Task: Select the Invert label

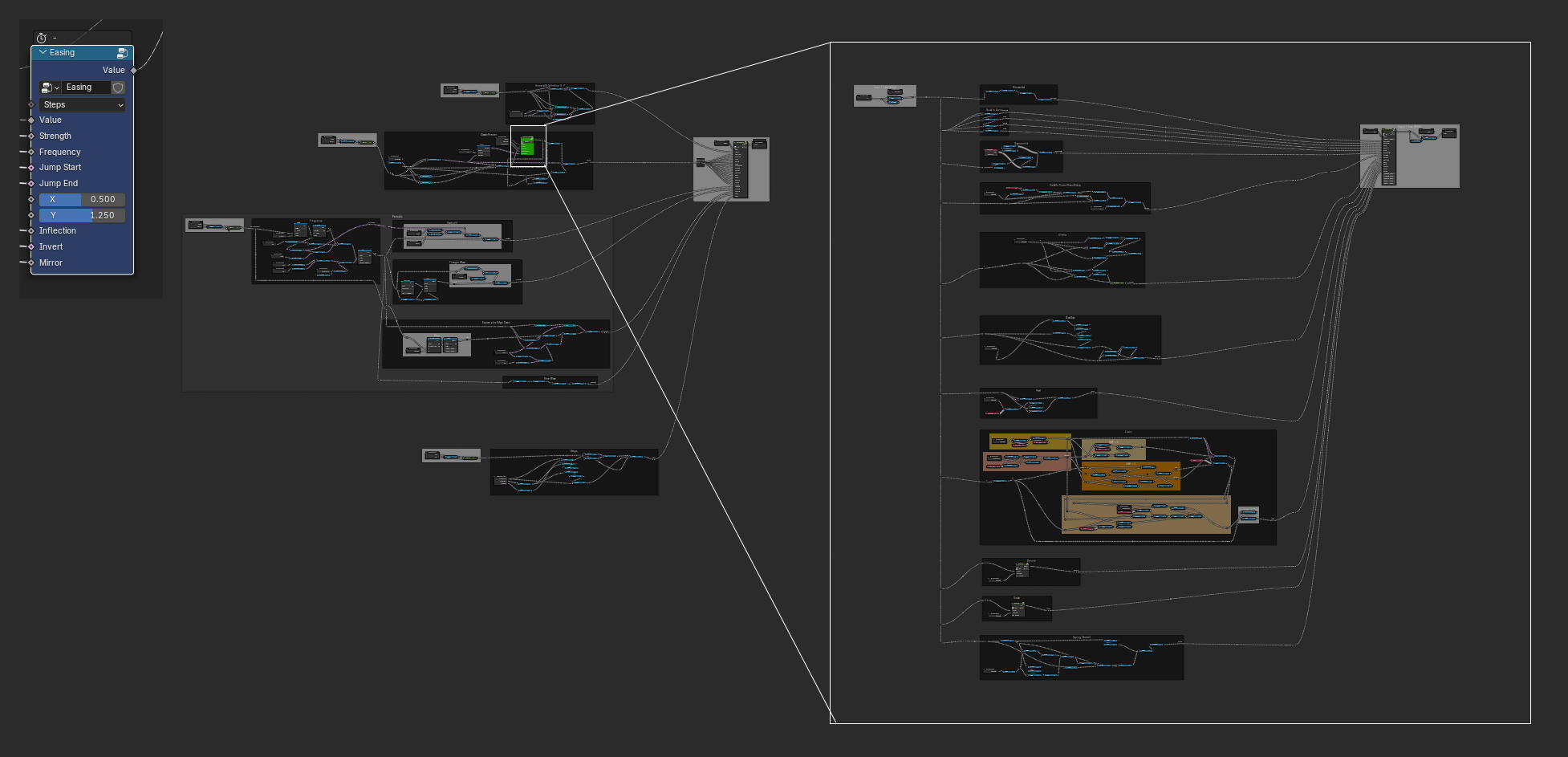Action: coord(51,247)
